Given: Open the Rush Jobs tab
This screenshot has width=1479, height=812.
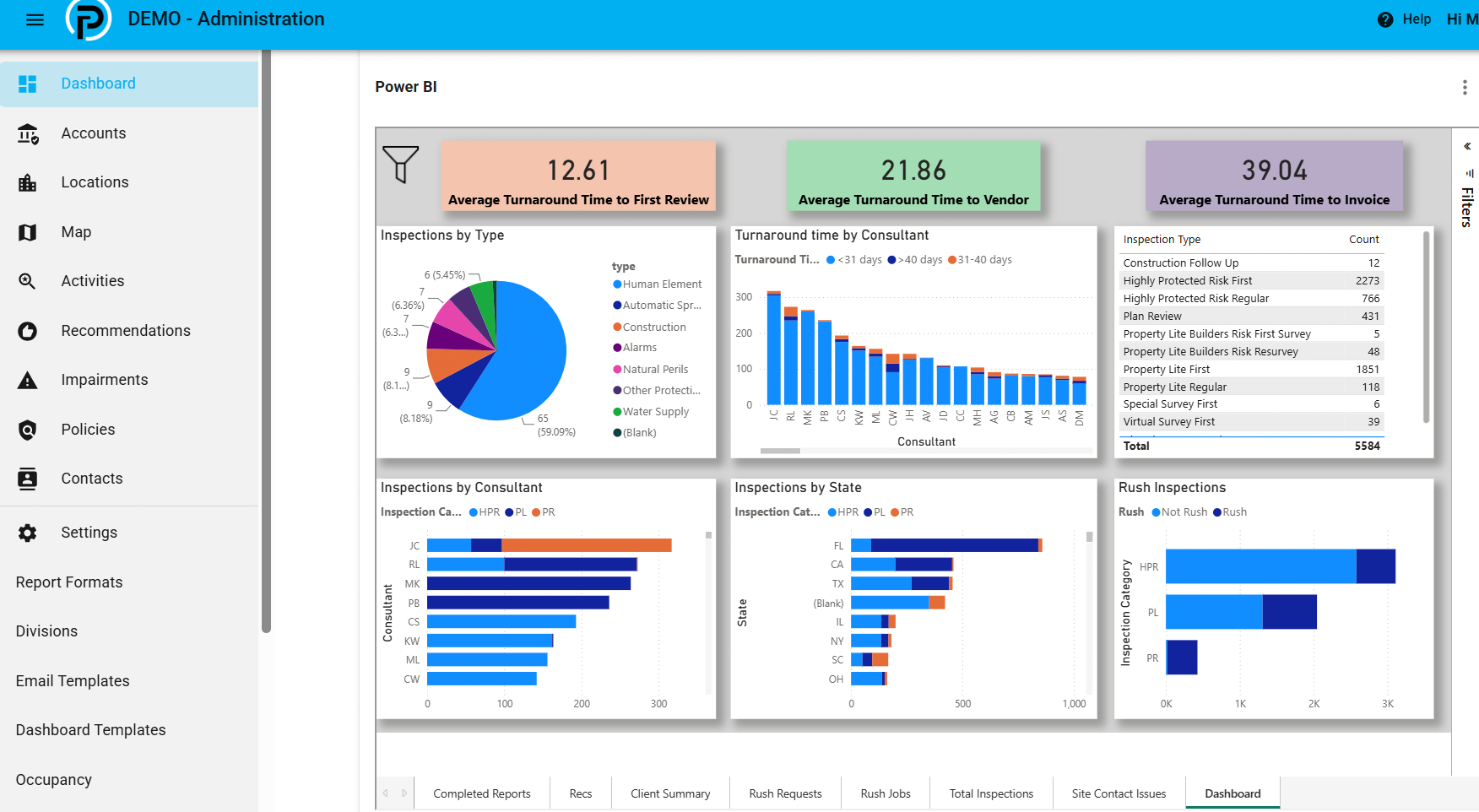Looking at the screenshot, I should (x=886, y=793).
